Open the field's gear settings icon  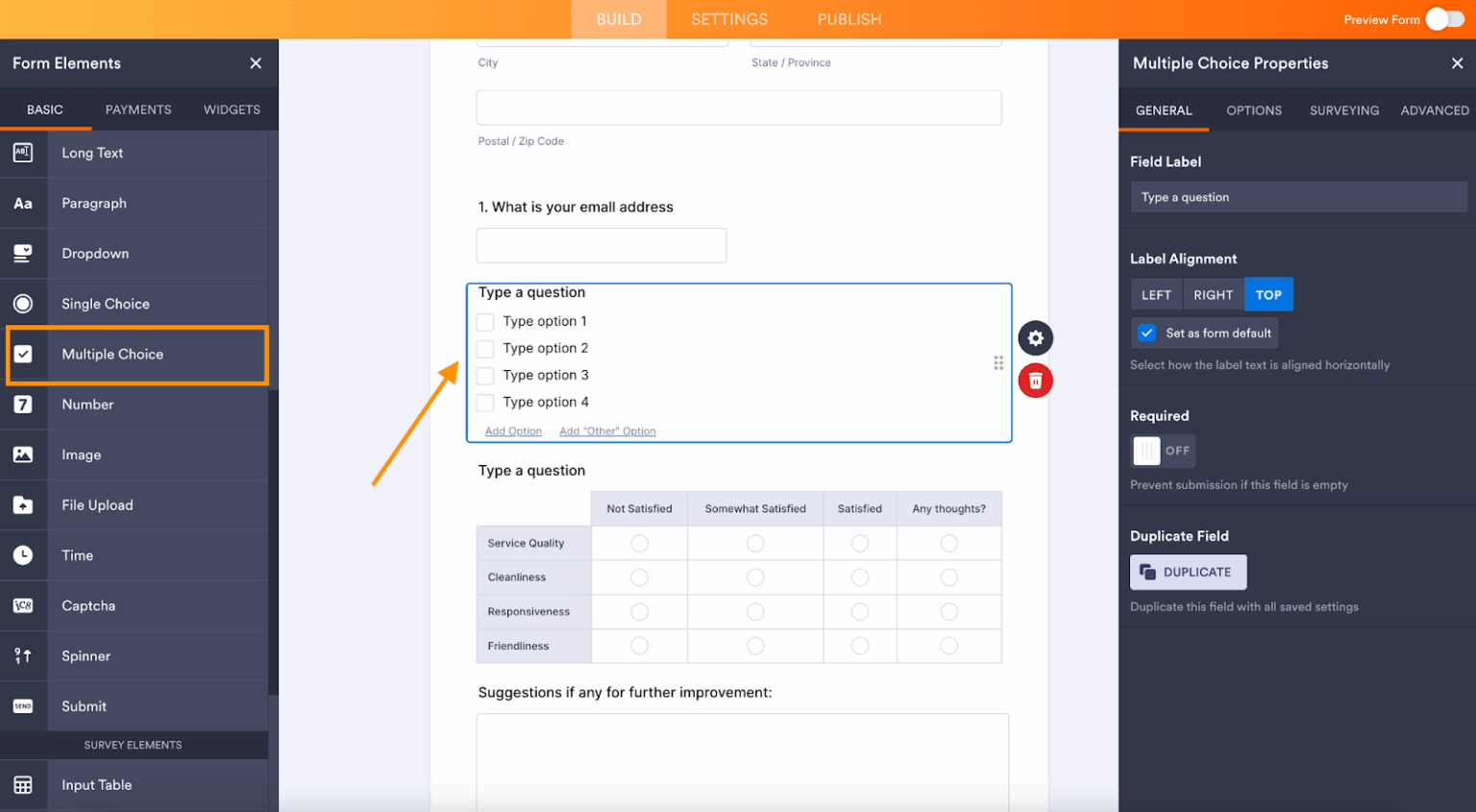click(1035, 338)
